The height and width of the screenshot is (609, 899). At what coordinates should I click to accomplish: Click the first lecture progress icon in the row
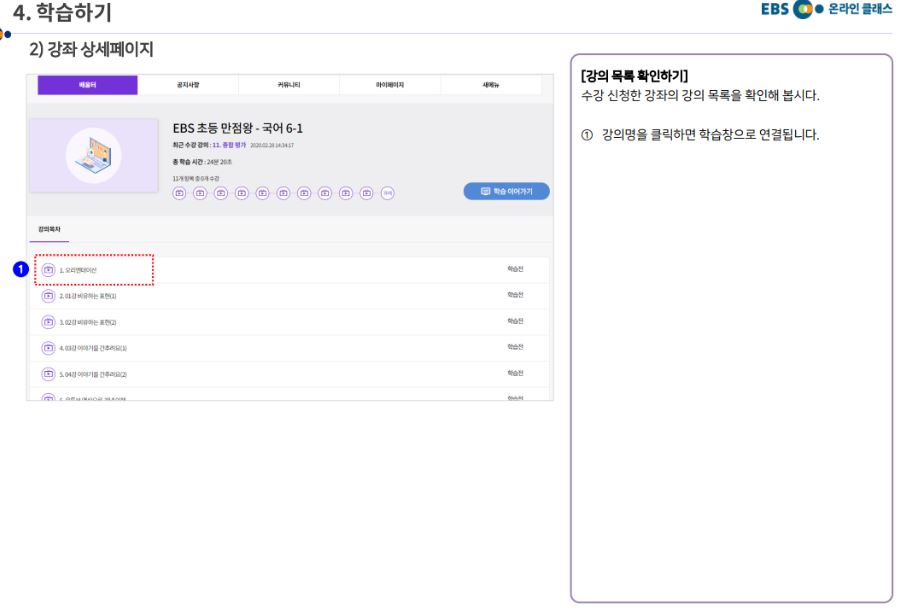click(179, 193)
